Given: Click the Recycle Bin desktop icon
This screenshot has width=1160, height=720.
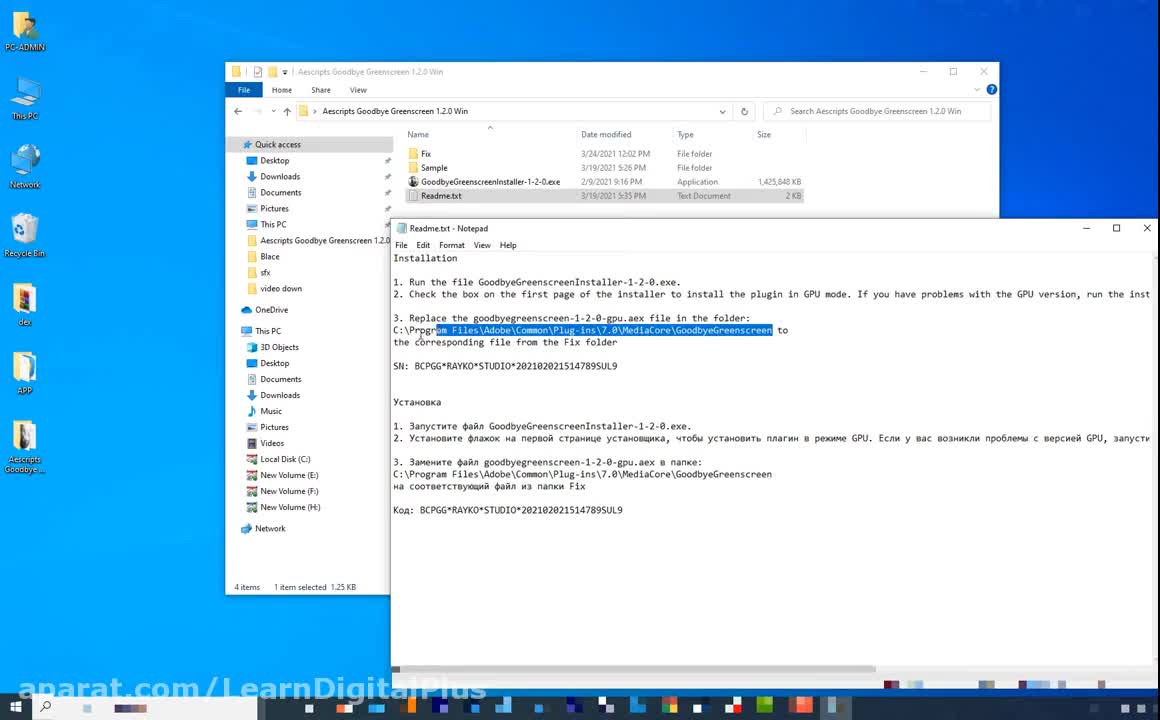Looking at the screenshot, I should [24, 234].
